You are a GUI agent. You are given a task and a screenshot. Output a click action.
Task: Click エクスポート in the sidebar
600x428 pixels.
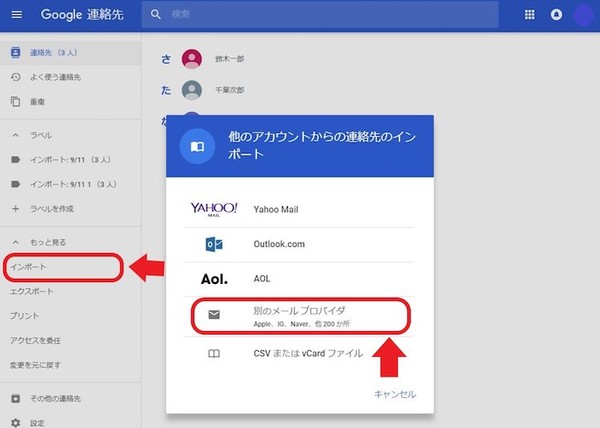[x=31, y=291]
